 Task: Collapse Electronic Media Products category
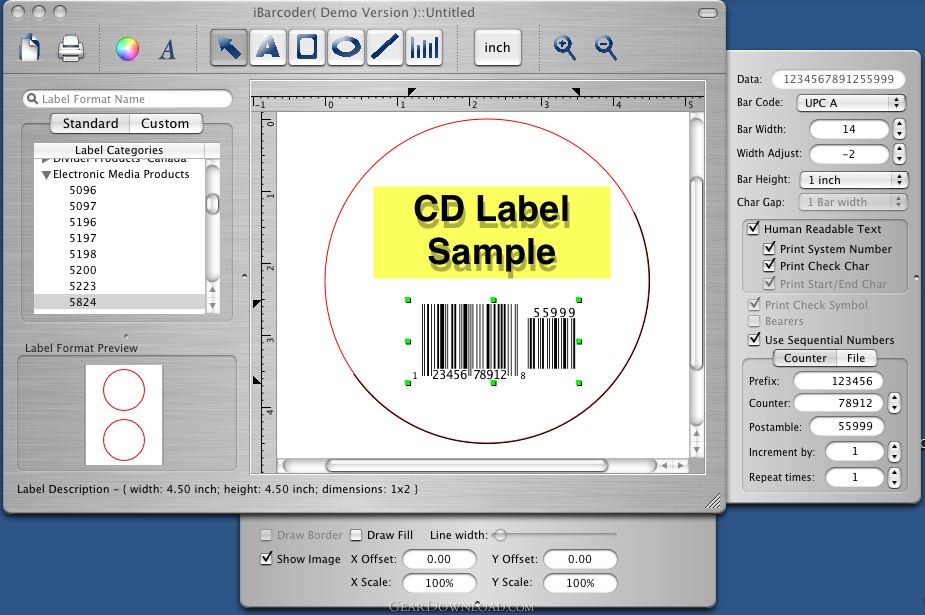tap(46, 175)
